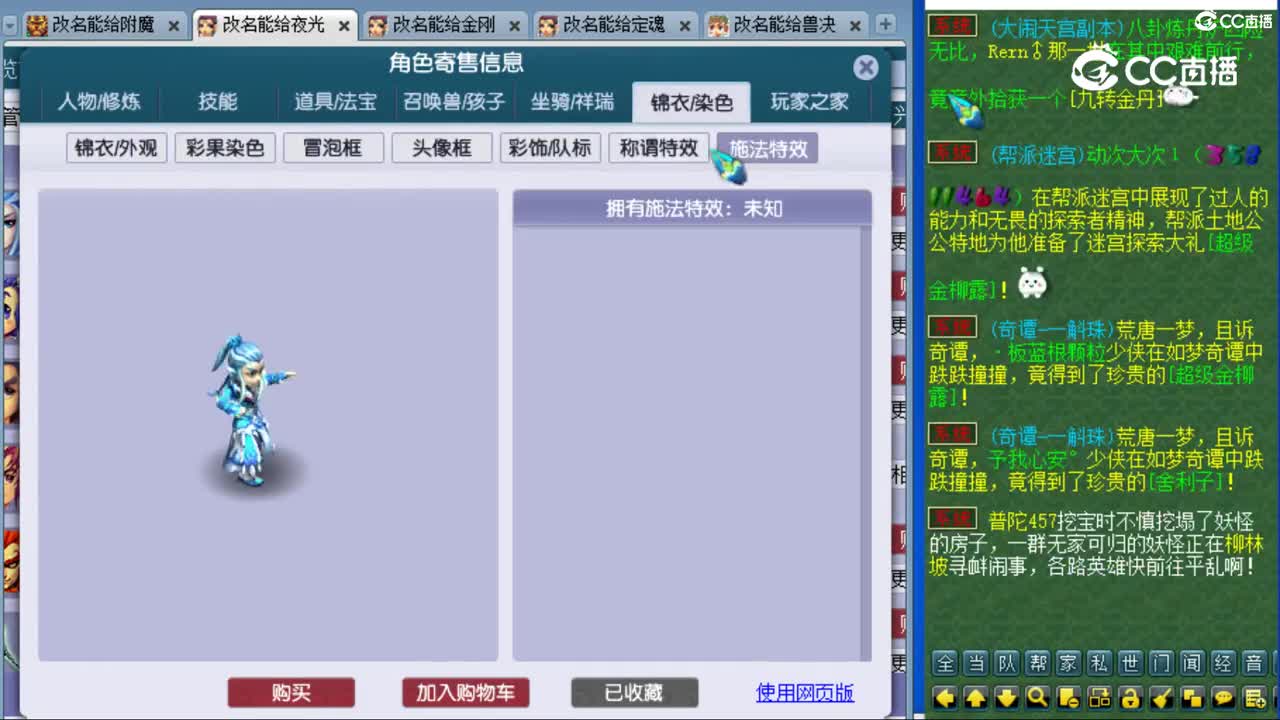Click the page-with-minus chat icon
Screen dimensions: 1280x720
1068,697
